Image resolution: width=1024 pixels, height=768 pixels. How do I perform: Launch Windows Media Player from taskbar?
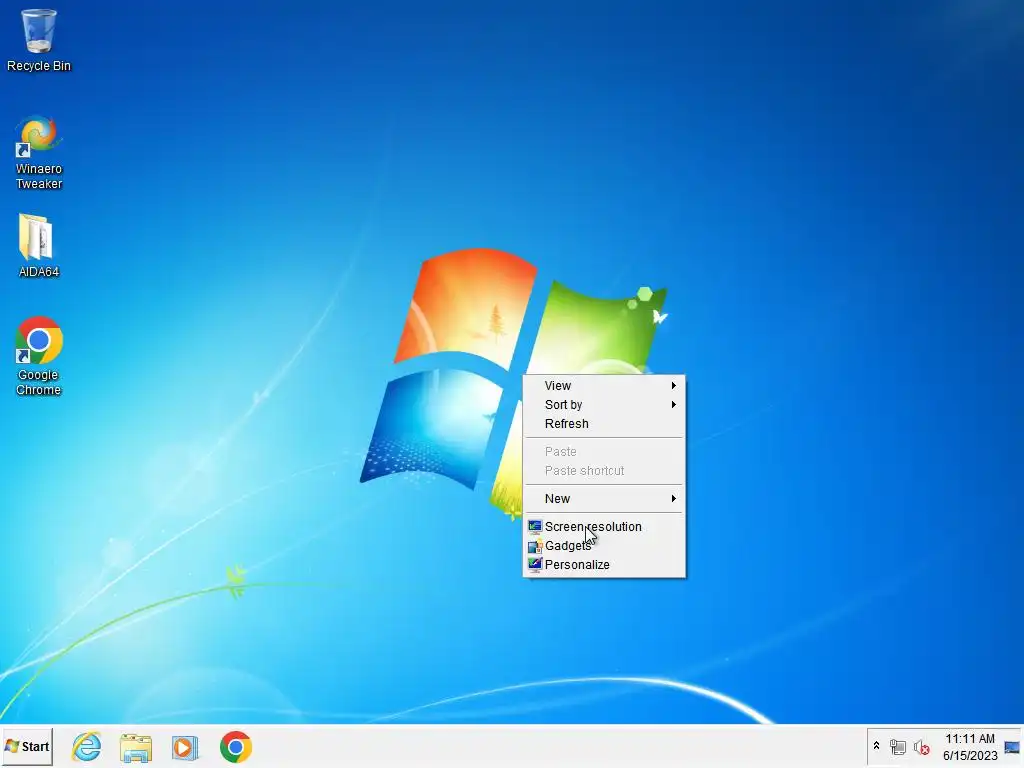[x=185, y=747]
